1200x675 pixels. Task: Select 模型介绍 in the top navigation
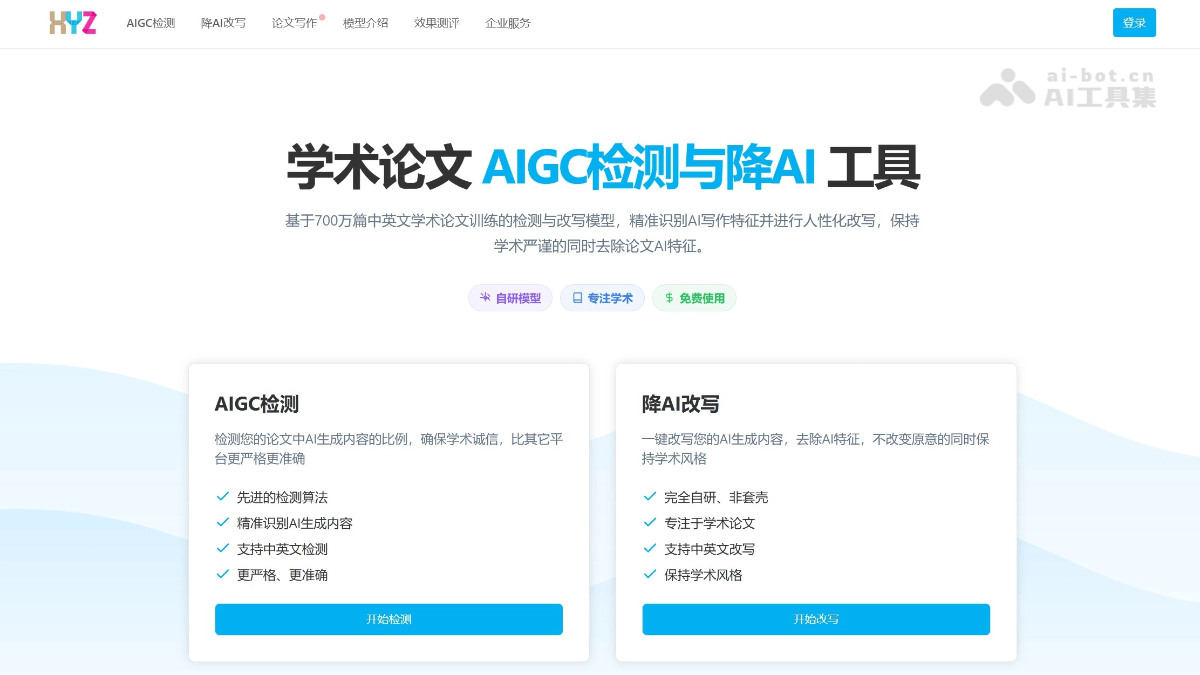click(365, 23)
